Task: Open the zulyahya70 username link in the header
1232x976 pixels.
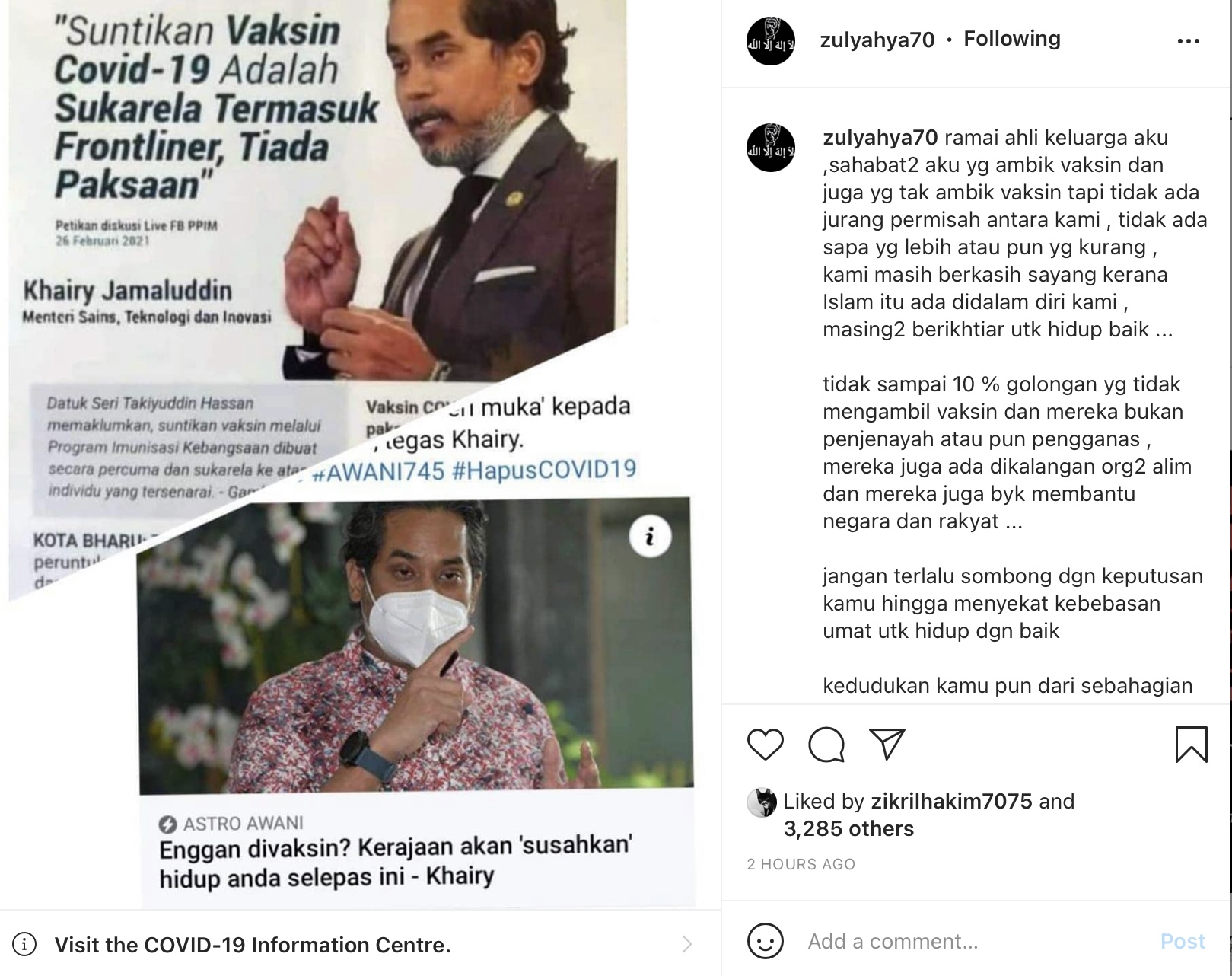Action: [x=877, y=40]
